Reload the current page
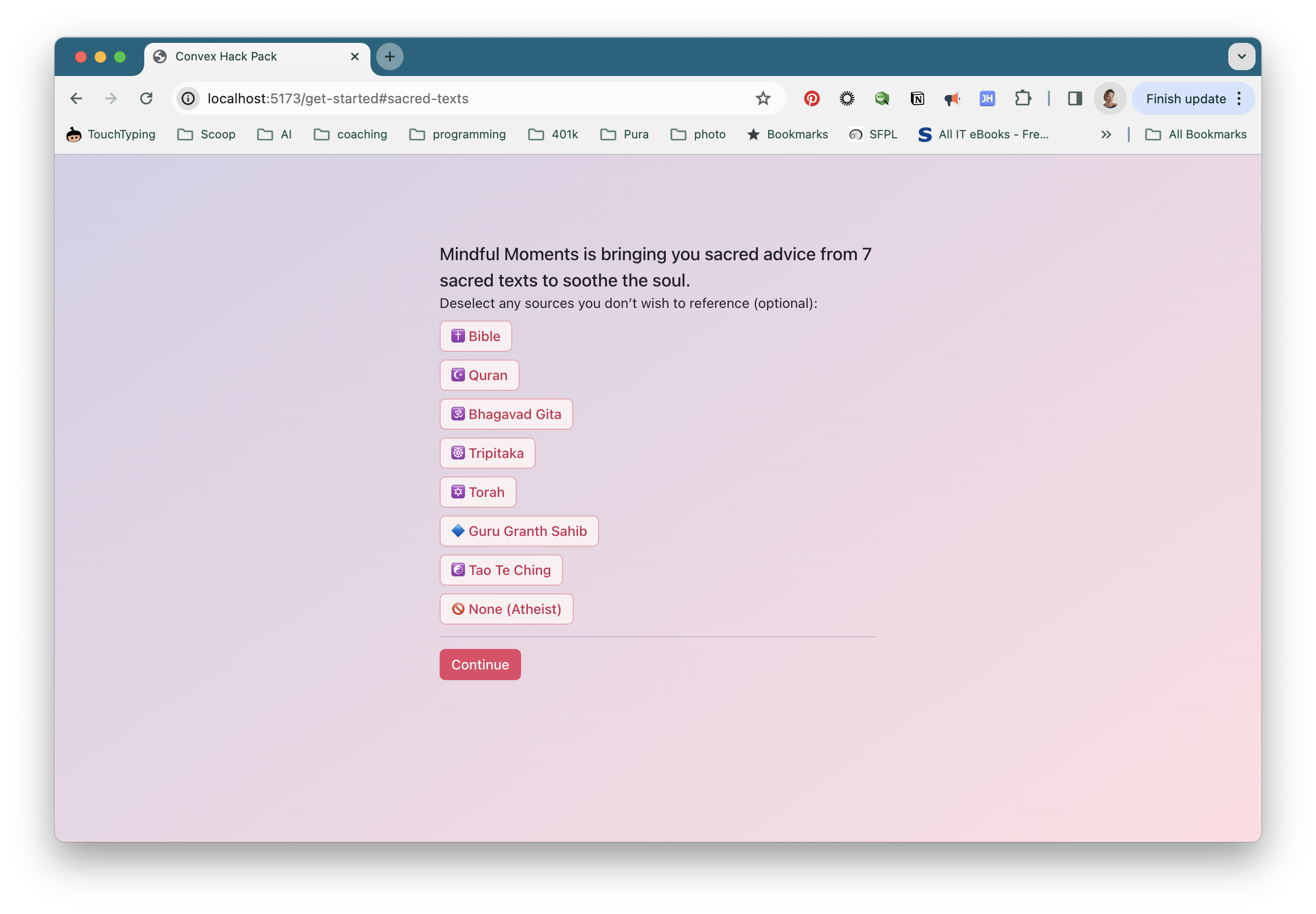Screen dimensions: 1316x914 pos(146,98)
